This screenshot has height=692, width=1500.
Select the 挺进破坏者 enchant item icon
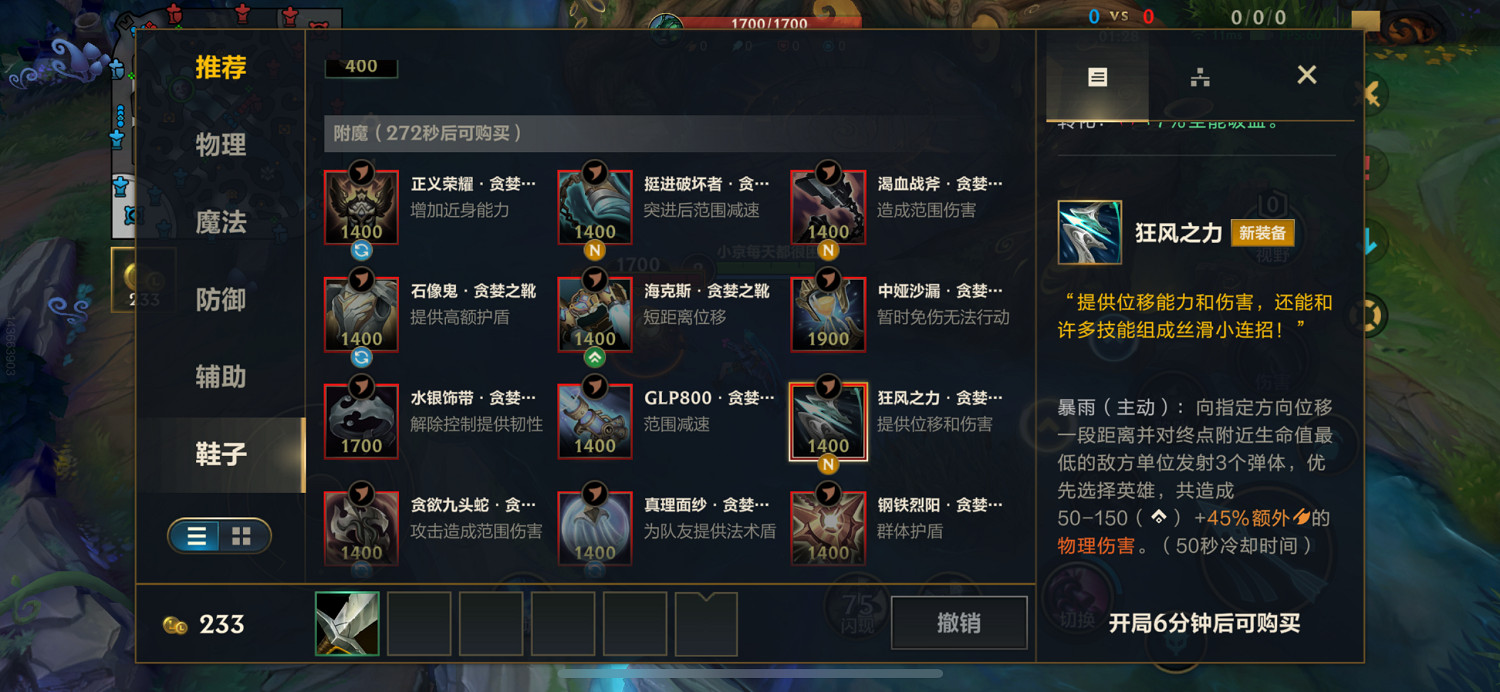pos(595,207)
